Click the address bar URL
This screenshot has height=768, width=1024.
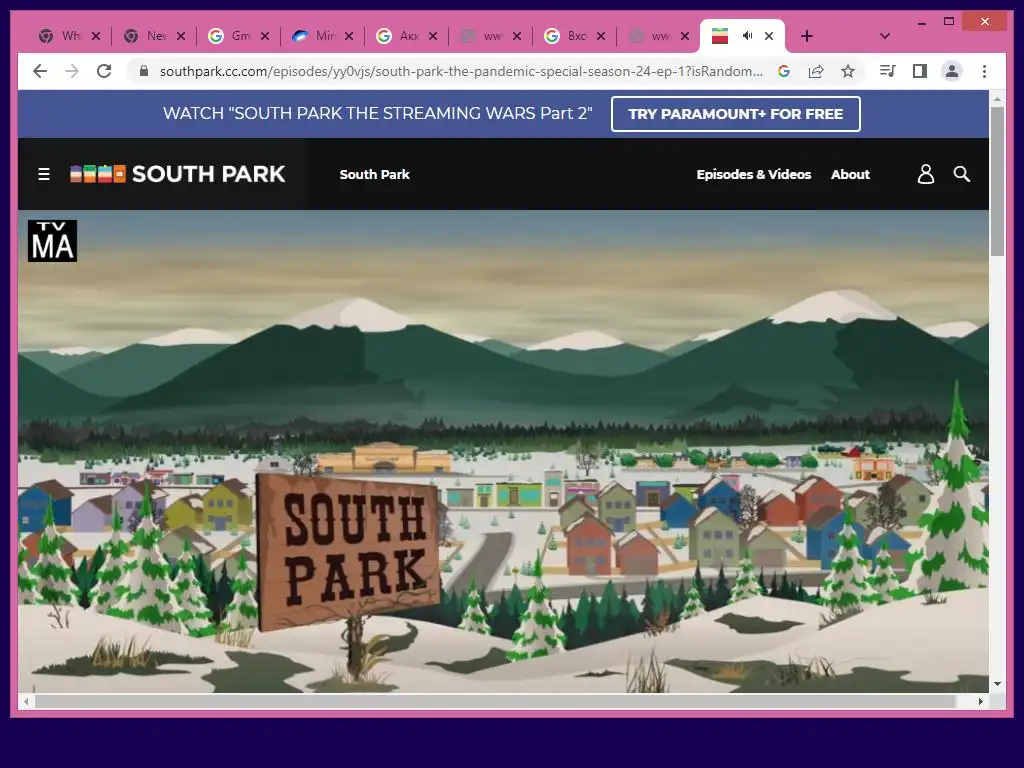pyautogui.click(x=461, y=71)
